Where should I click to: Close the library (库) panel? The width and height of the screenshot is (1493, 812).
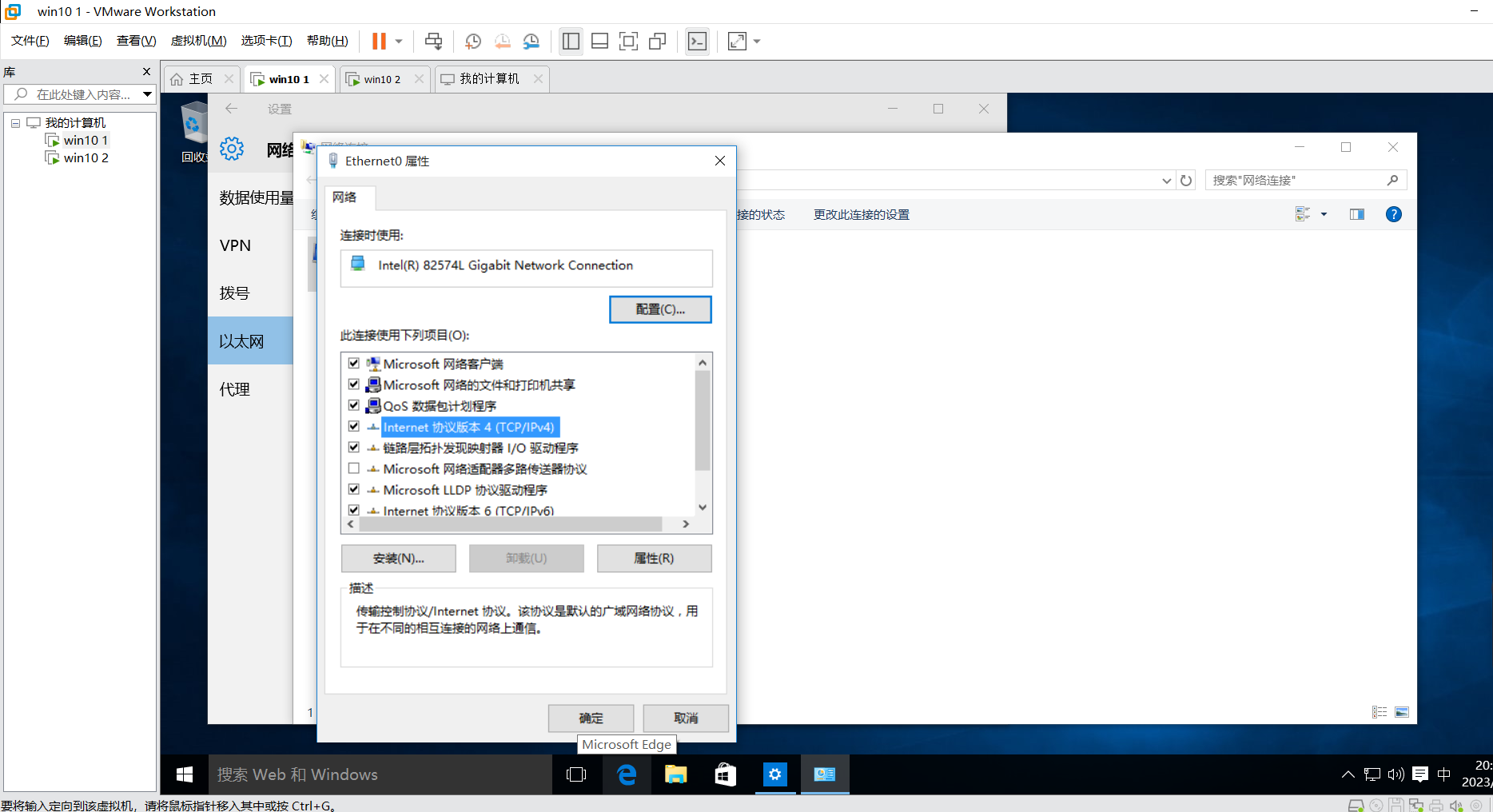click(146, 72)
